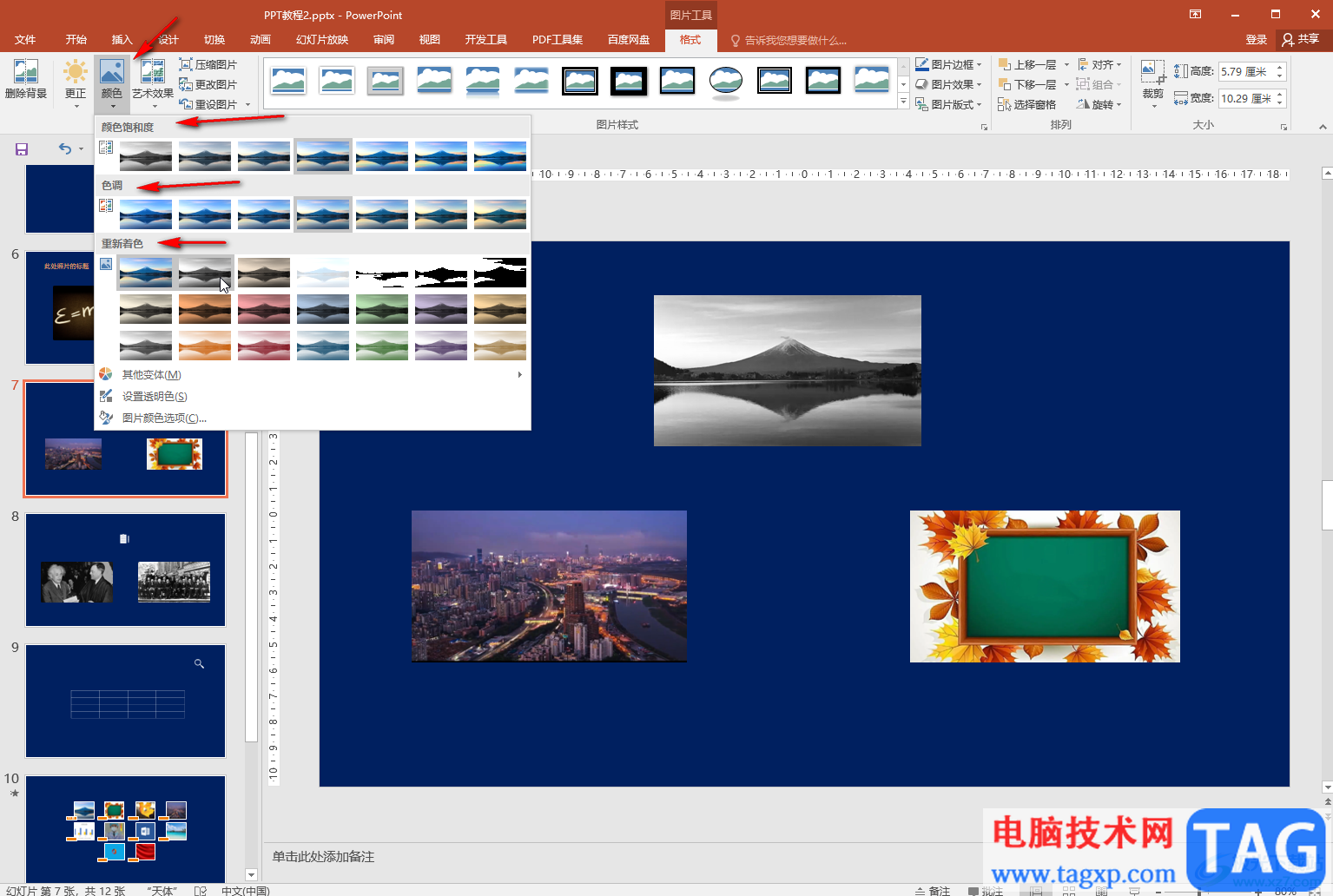Click Change Picture (更改图片)
Screen dimensions: 1333x896
click(x=208, y=84)
